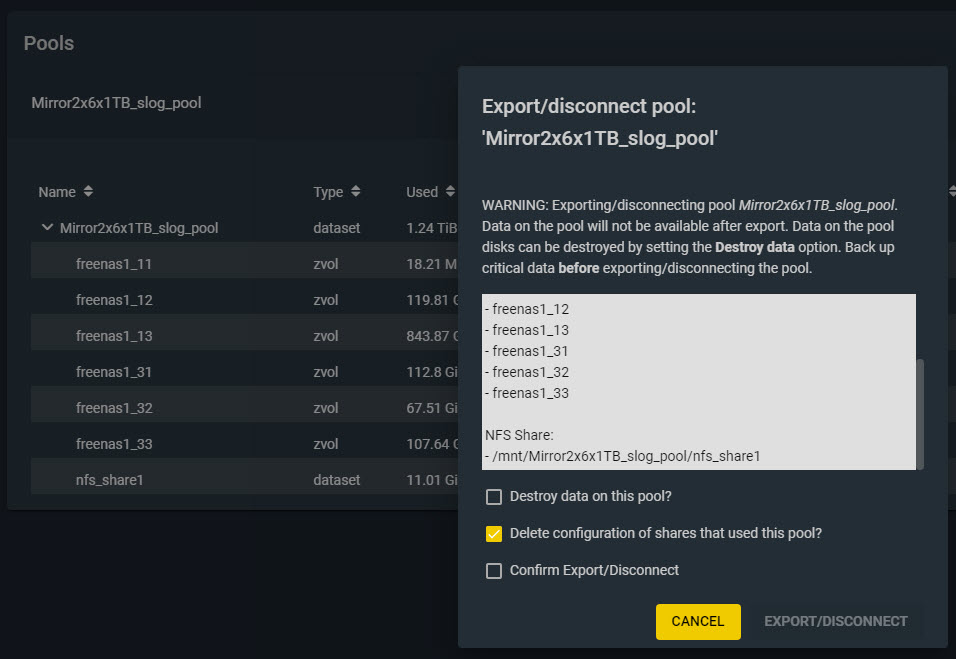The width and height of the screenshot is (956, 659).
Task: Sort pools table by Name column
Action: (x=88, y=191)
